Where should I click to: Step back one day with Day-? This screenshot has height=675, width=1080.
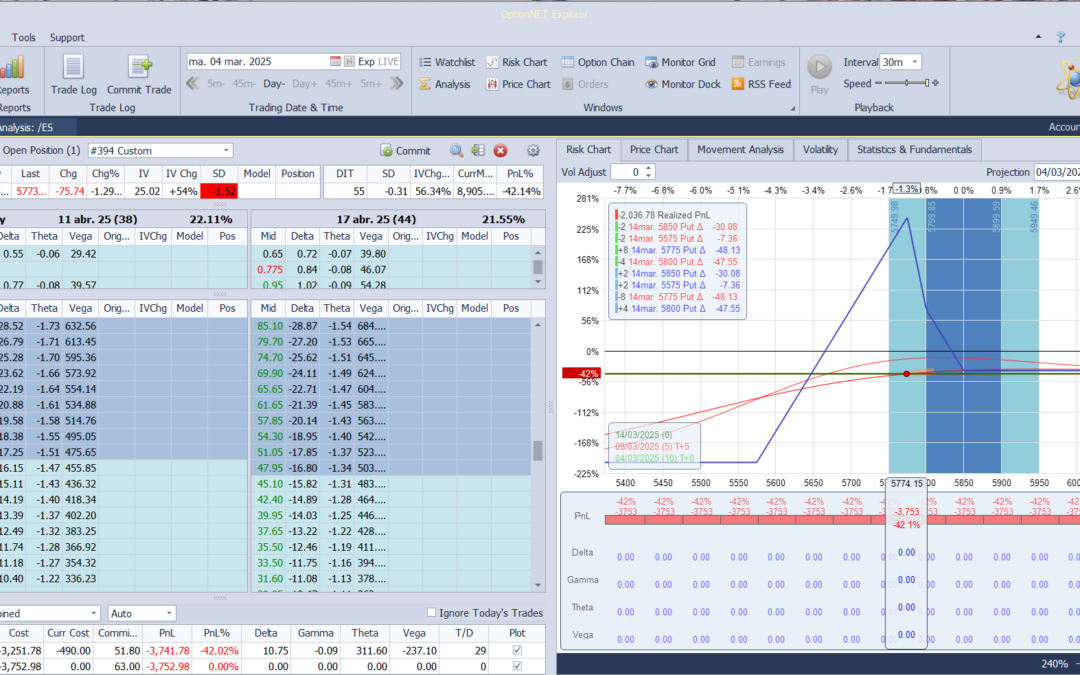(x=273, y=83)
